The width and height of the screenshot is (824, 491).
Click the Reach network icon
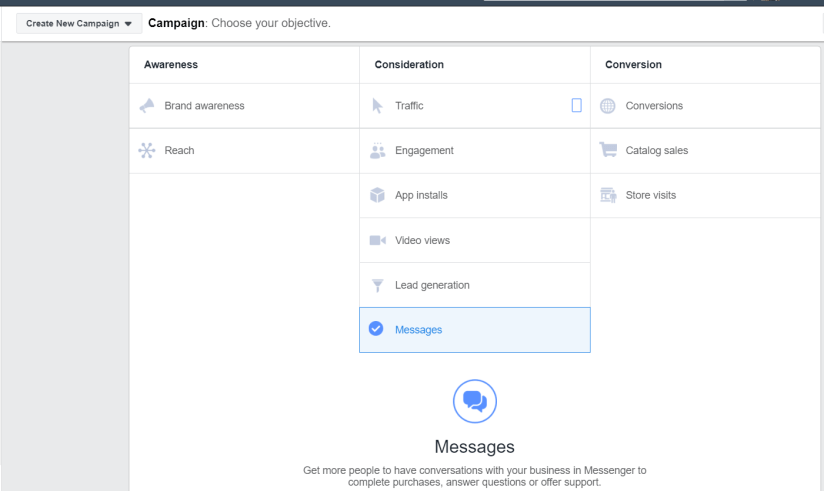point(147,151)
